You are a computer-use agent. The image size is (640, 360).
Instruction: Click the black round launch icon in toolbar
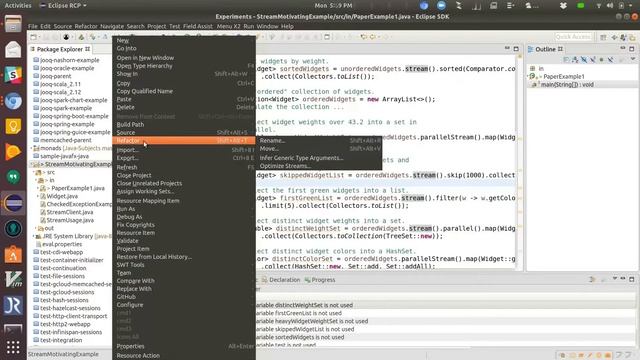click(66, 37)
